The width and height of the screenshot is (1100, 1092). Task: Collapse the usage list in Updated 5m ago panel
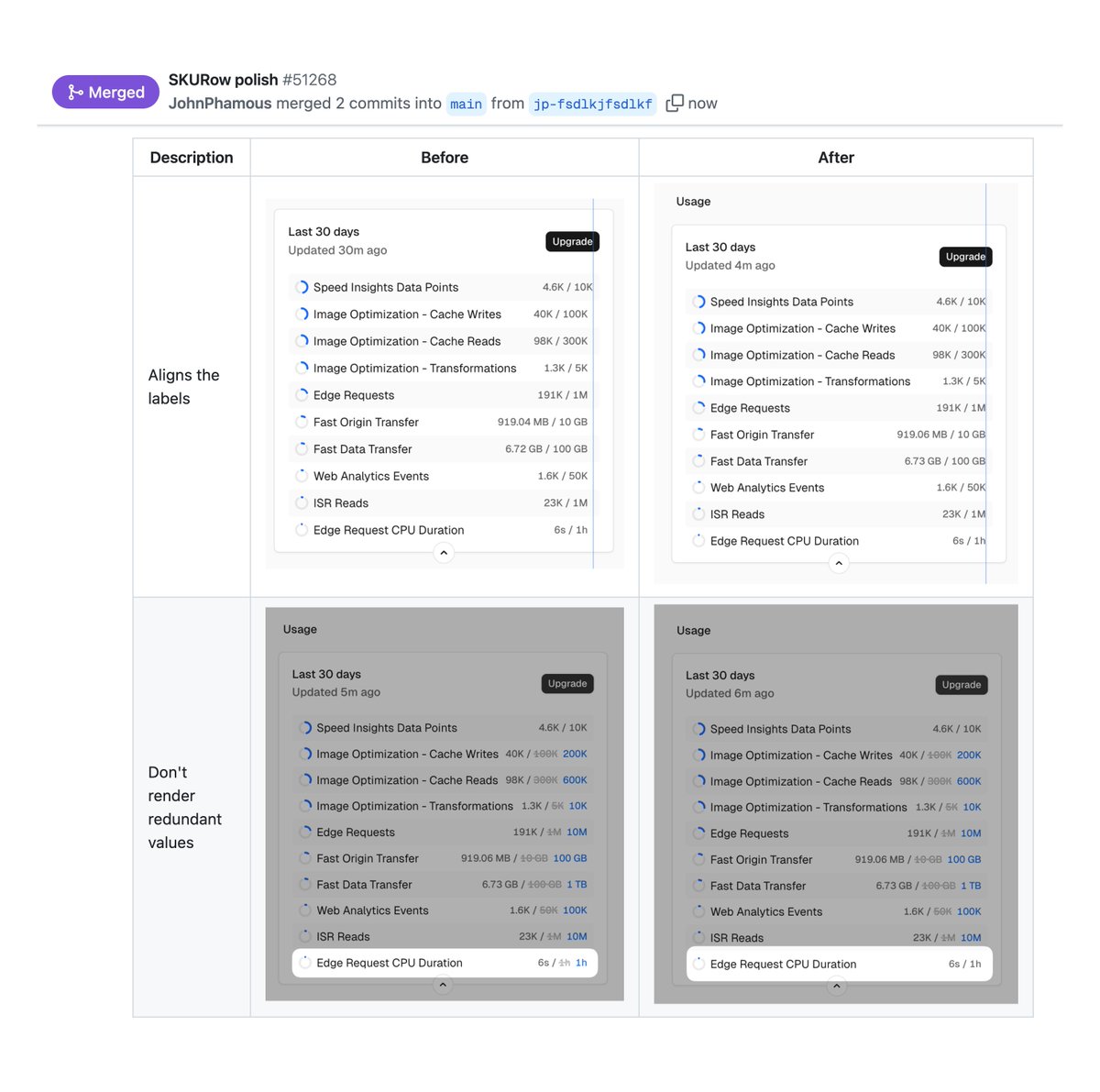coord(443,986)
